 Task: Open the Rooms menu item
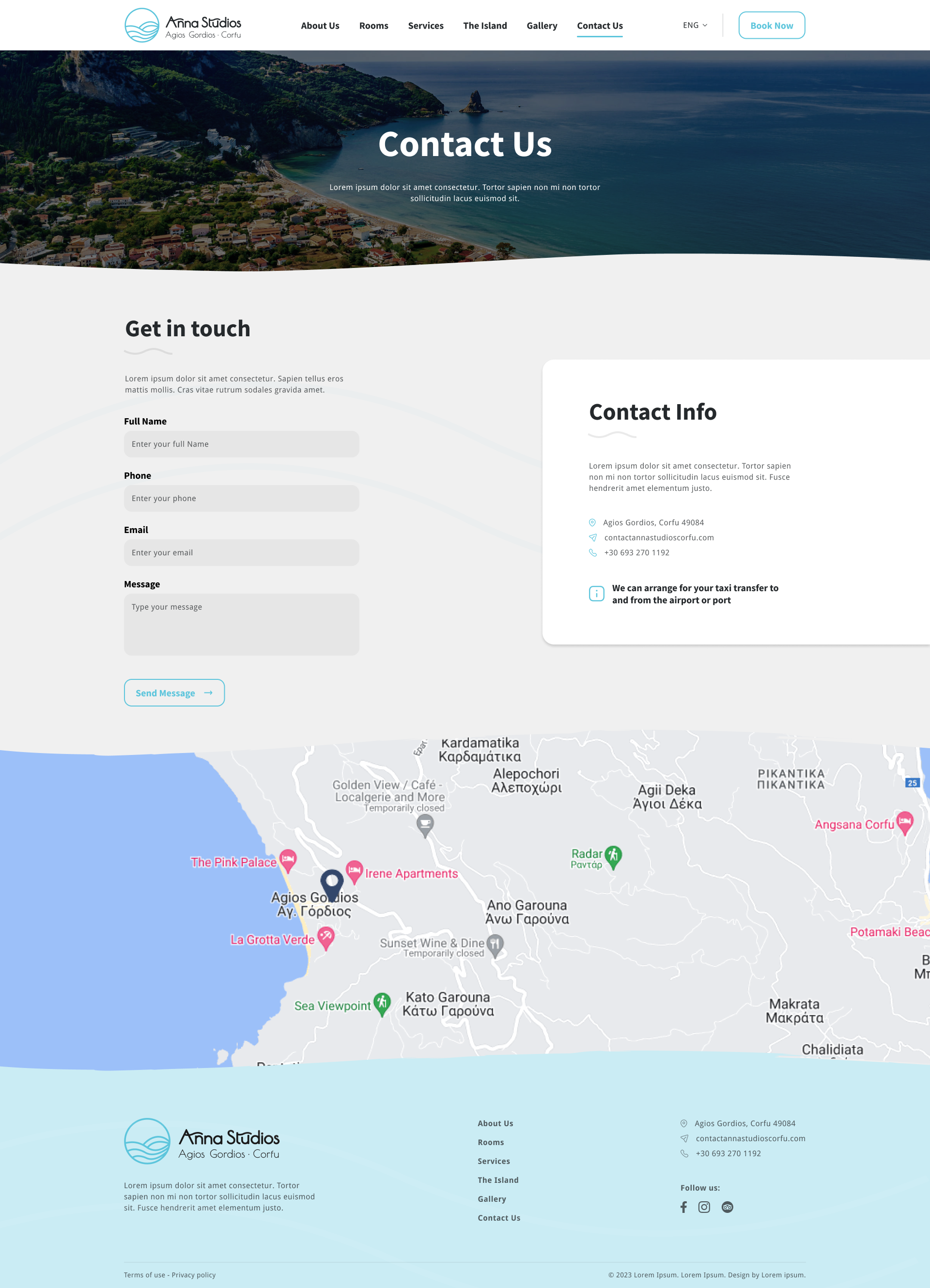[x=373, y=26]
